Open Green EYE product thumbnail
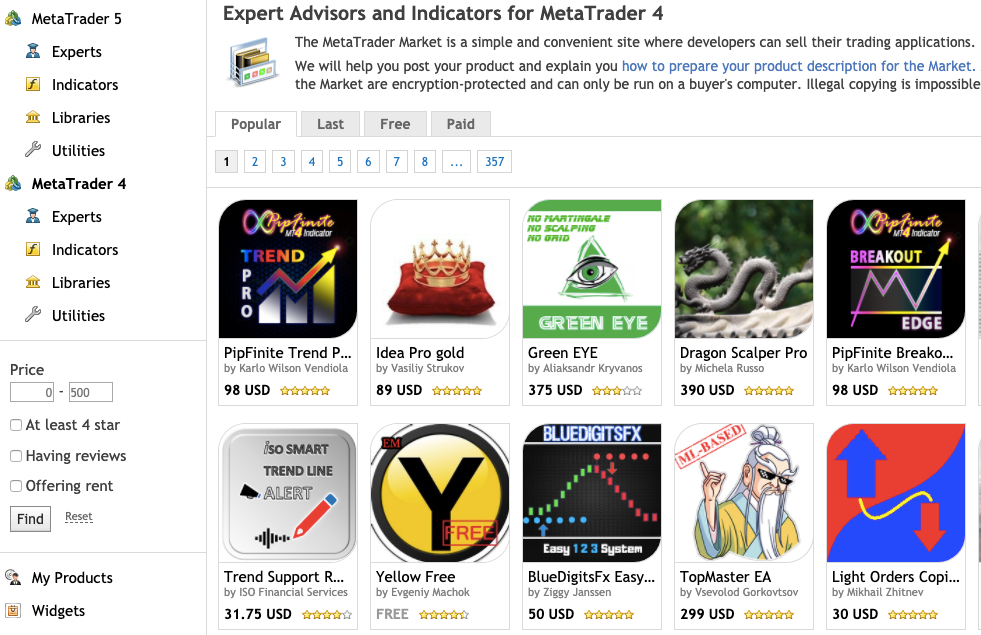The height and width of the screenshot is (635, 981). [592, 269]
